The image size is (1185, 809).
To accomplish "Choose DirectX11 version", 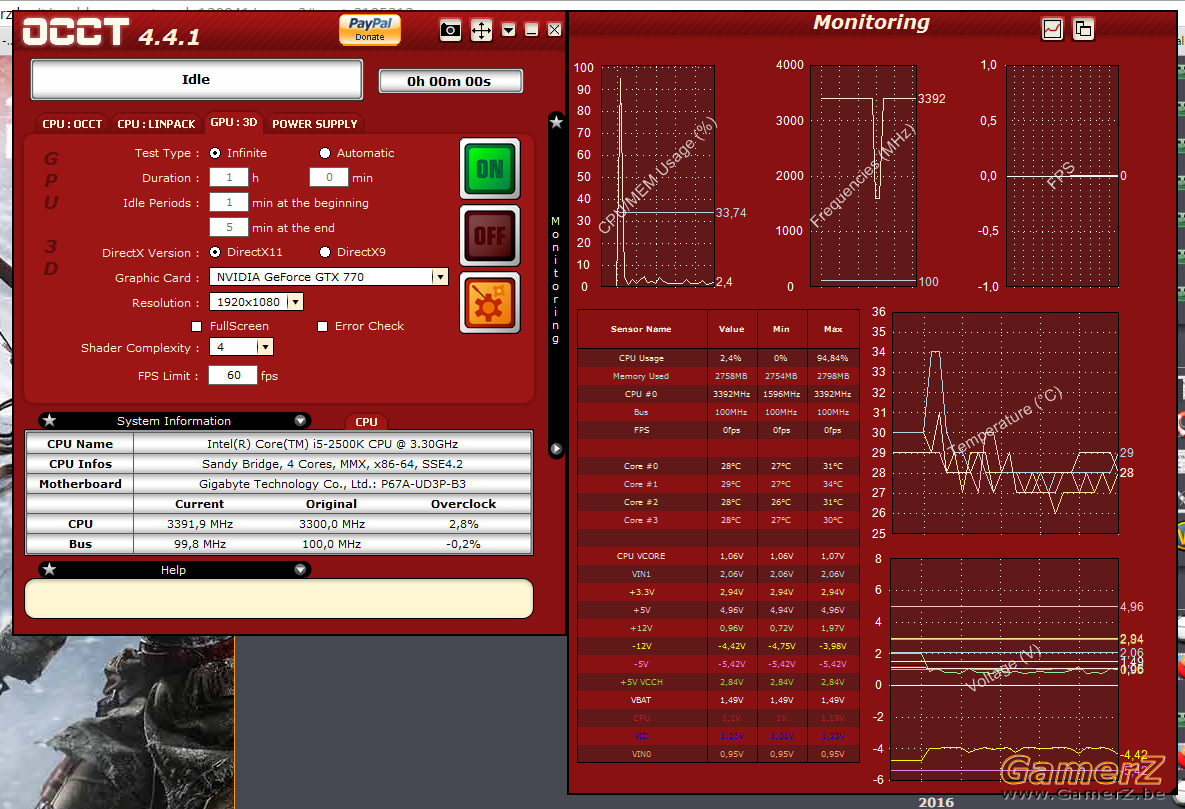I will click(x=215, y=253).
